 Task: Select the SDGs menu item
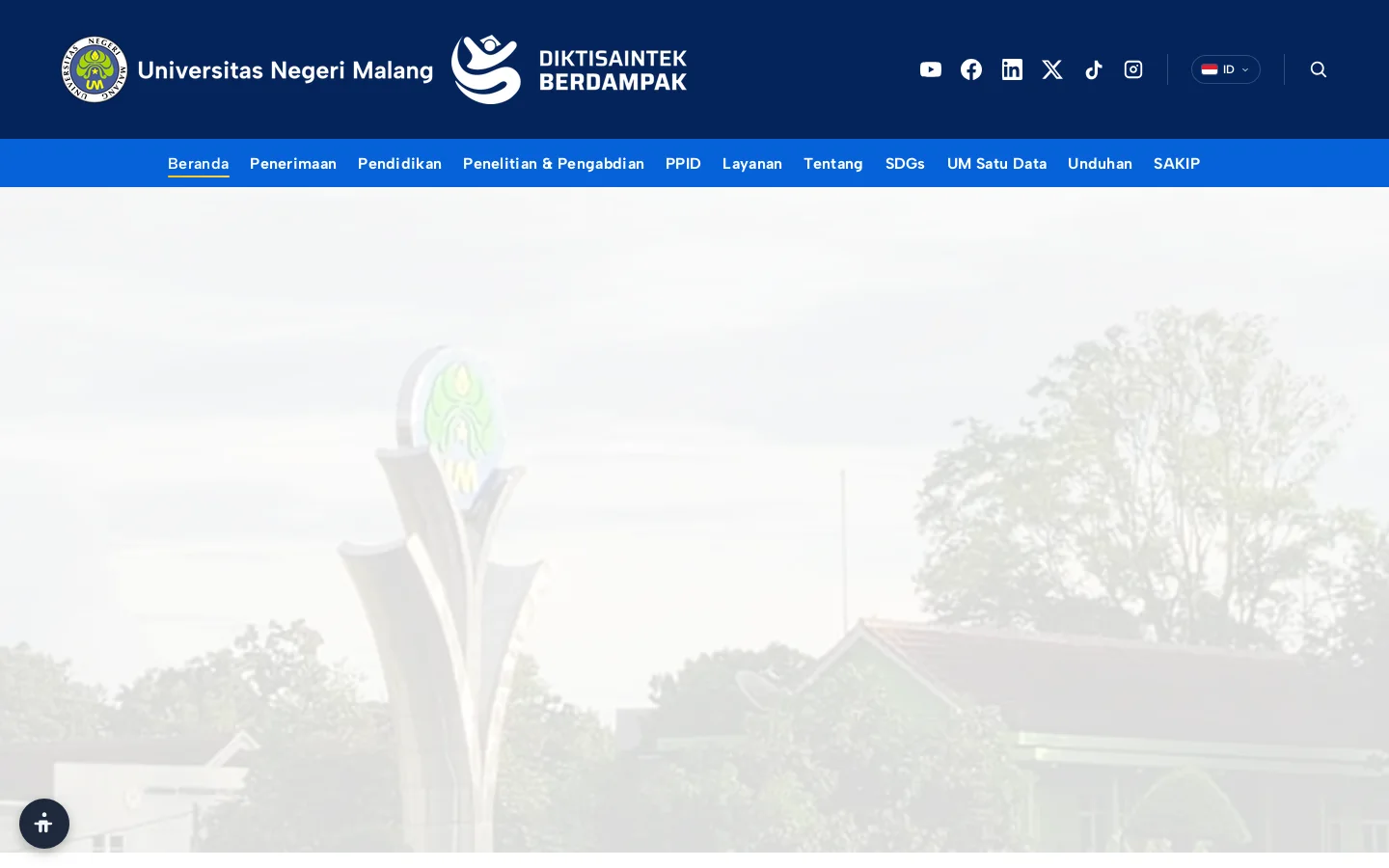pyautogui.click(x=905, y=163)
